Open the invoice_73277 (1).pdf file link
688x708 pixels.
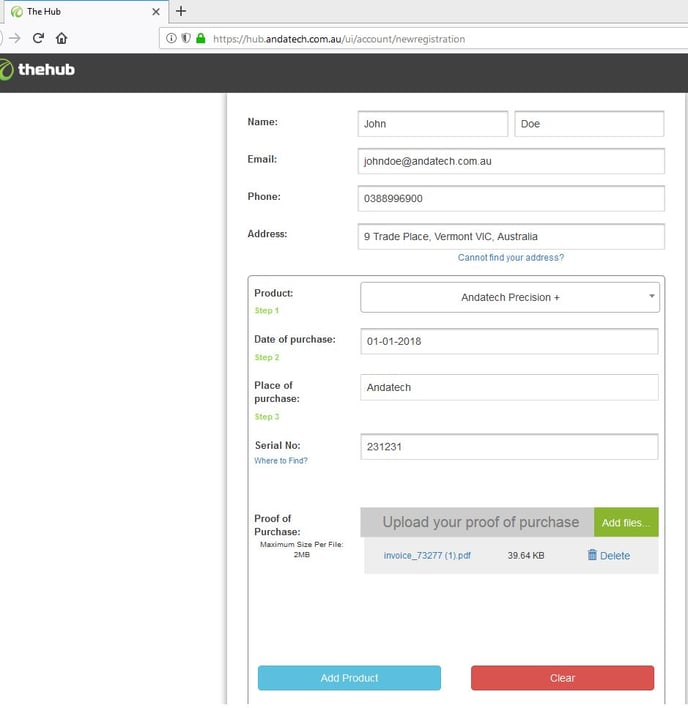427,555
